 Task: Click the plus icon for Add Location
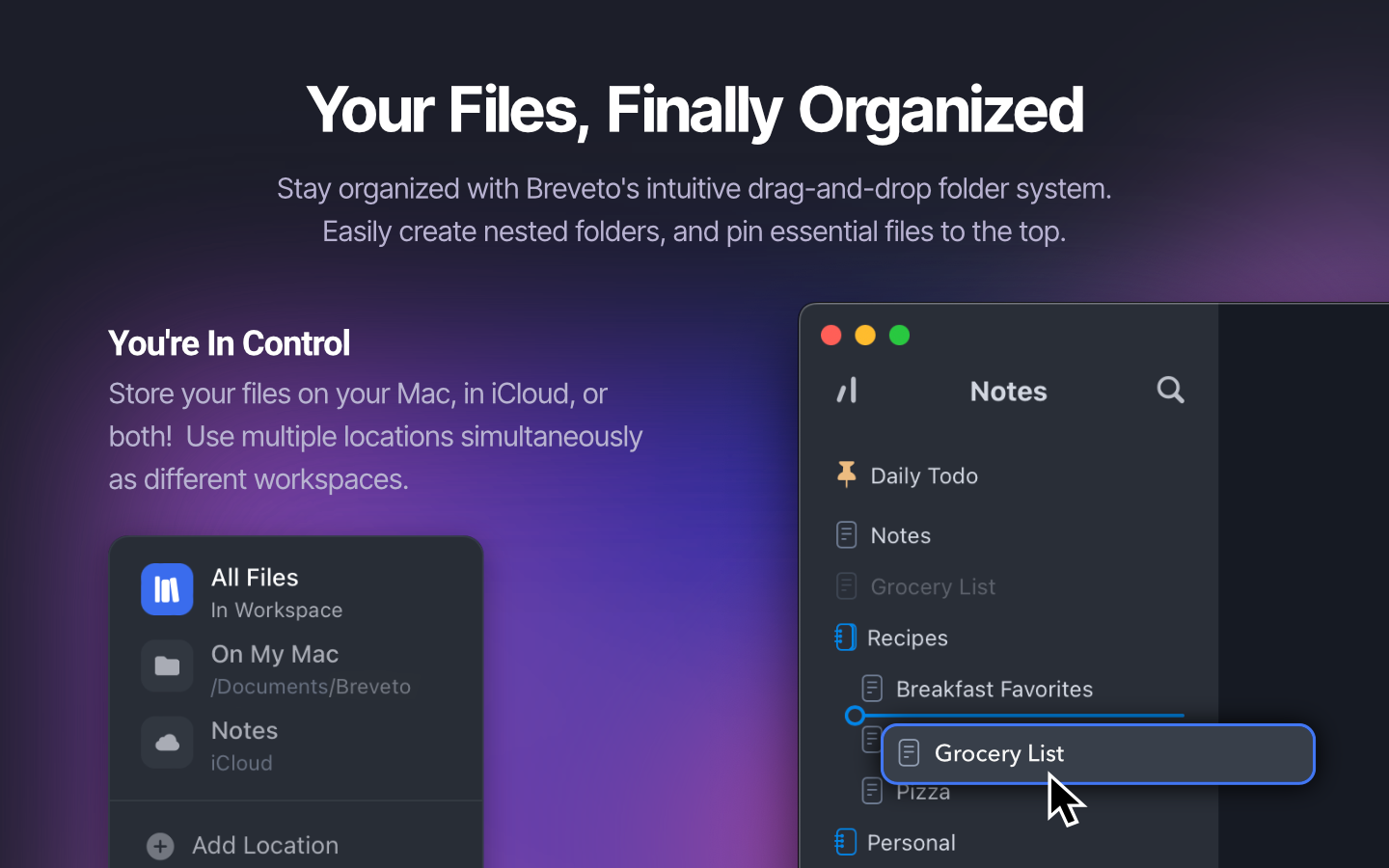[x=160, y=846]
